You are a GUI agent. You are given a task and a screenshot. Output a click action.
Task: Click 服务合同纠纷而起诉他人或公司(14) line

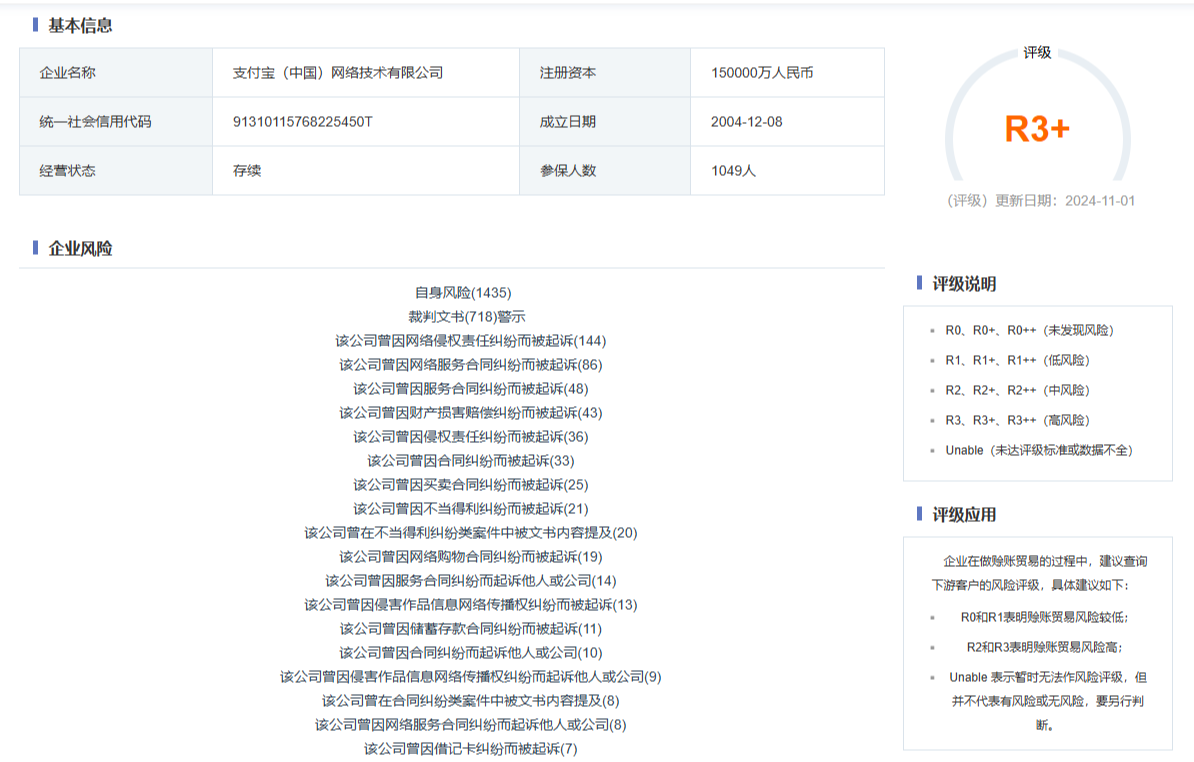pyautogui.click(x=471, y=580)
